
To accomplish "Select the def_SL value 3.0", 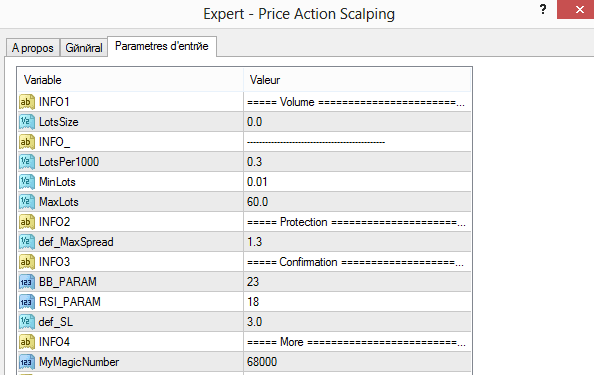I will coord(357,322).
